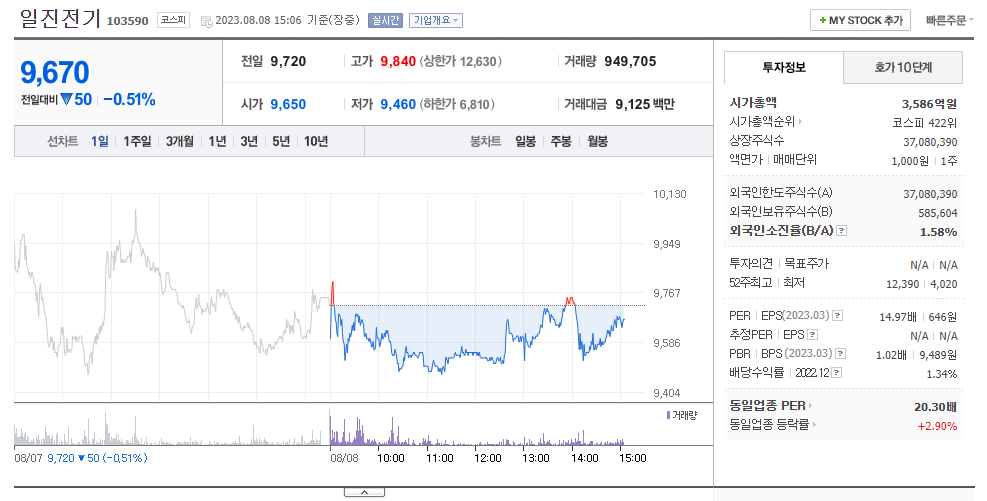Select the 10년 line chart period

[316, 141]
